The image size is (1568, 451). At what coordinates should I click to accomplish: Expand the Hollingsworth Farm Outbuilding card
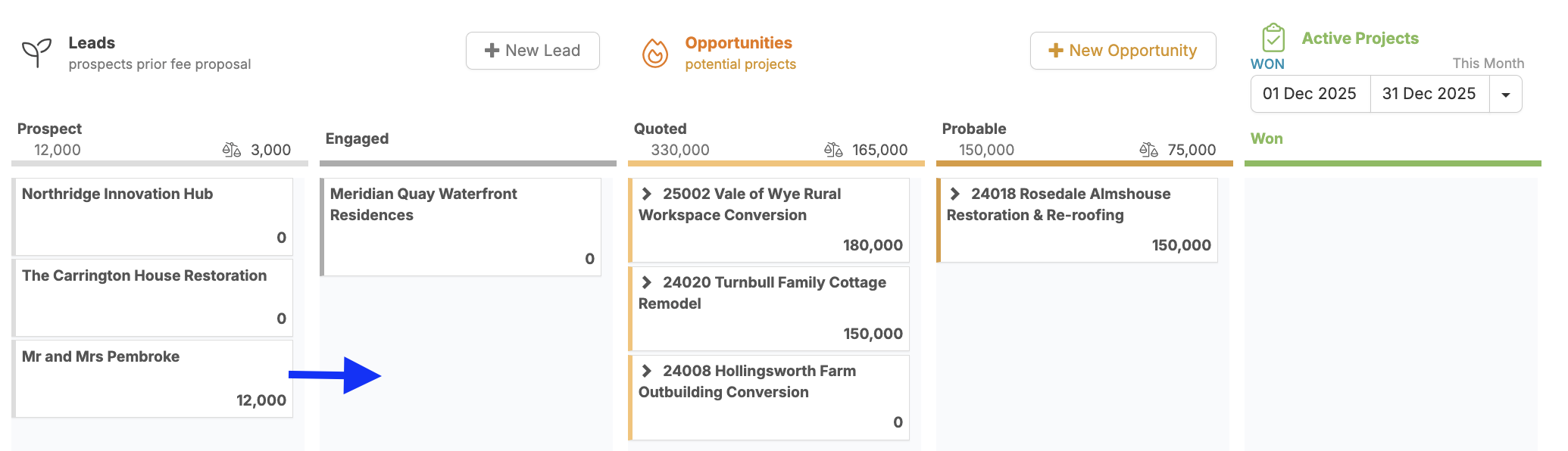click(x=647, y=371)
